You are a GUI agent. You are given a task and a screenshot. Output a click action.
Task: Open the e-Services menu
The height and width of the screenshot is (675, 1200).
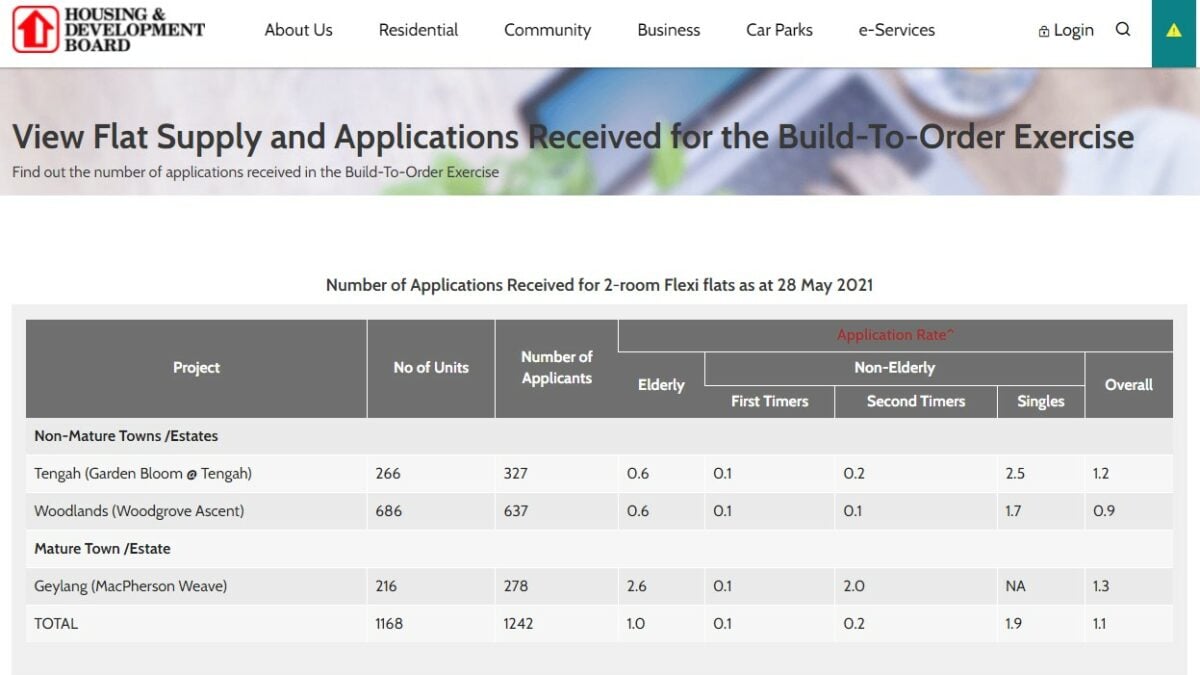pyautogui.click(x=896, y=30)
